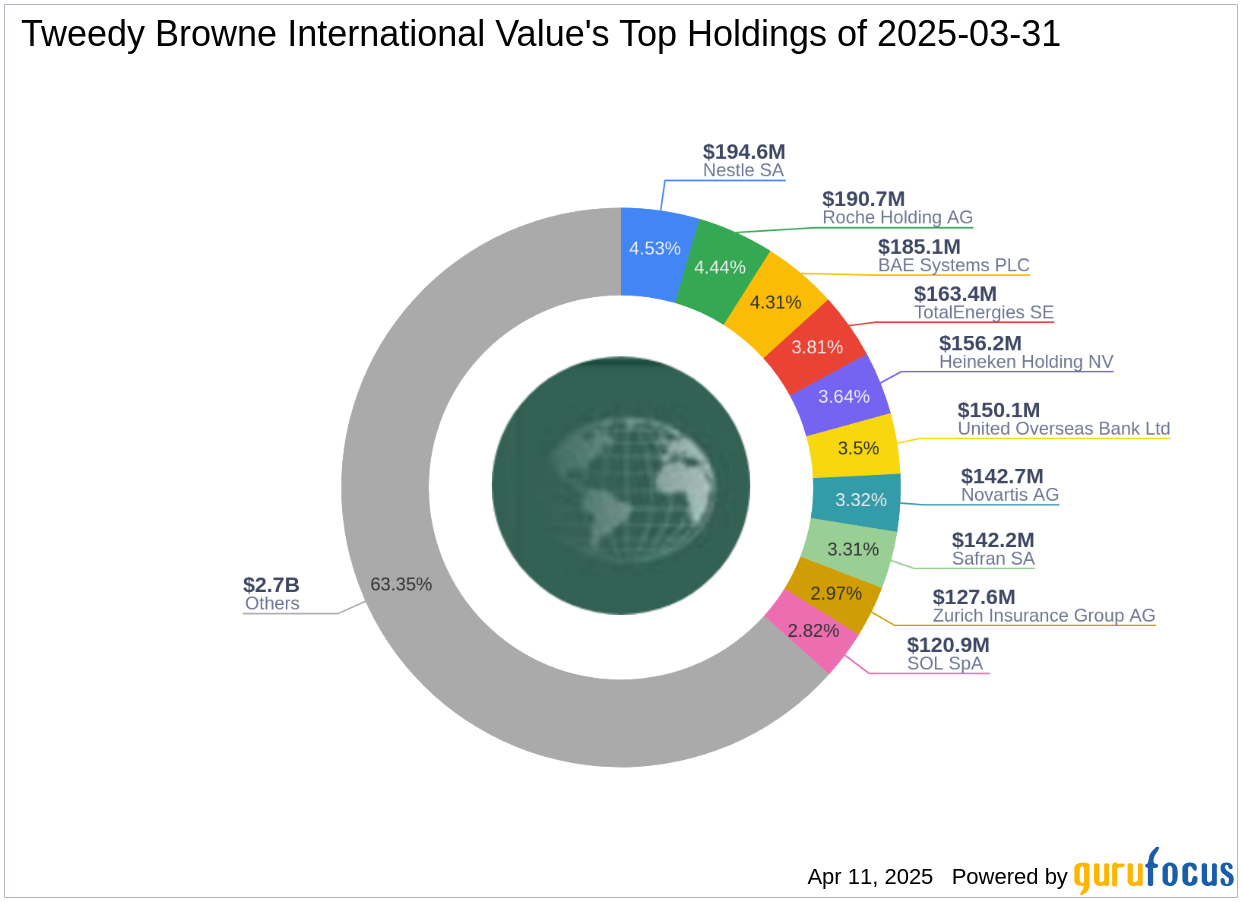Click the Heineken Holding NV label

point(1025,362)
